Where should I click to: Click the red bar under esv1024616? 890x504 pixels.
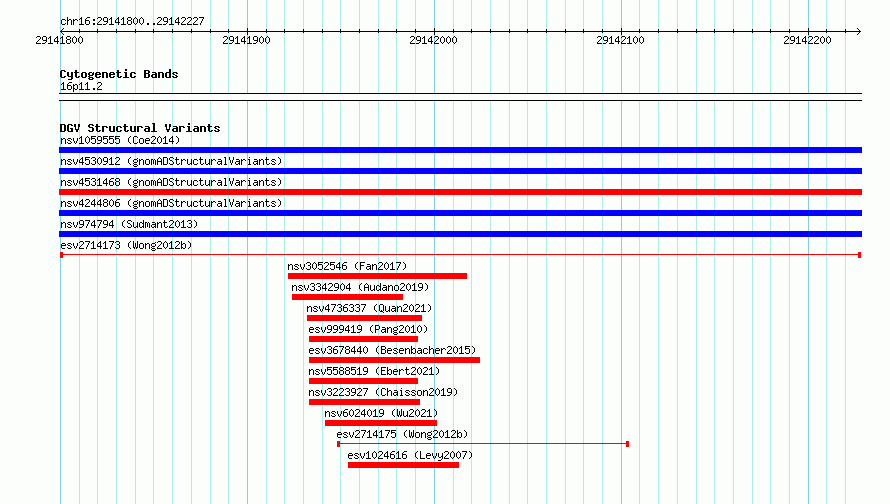404,465
